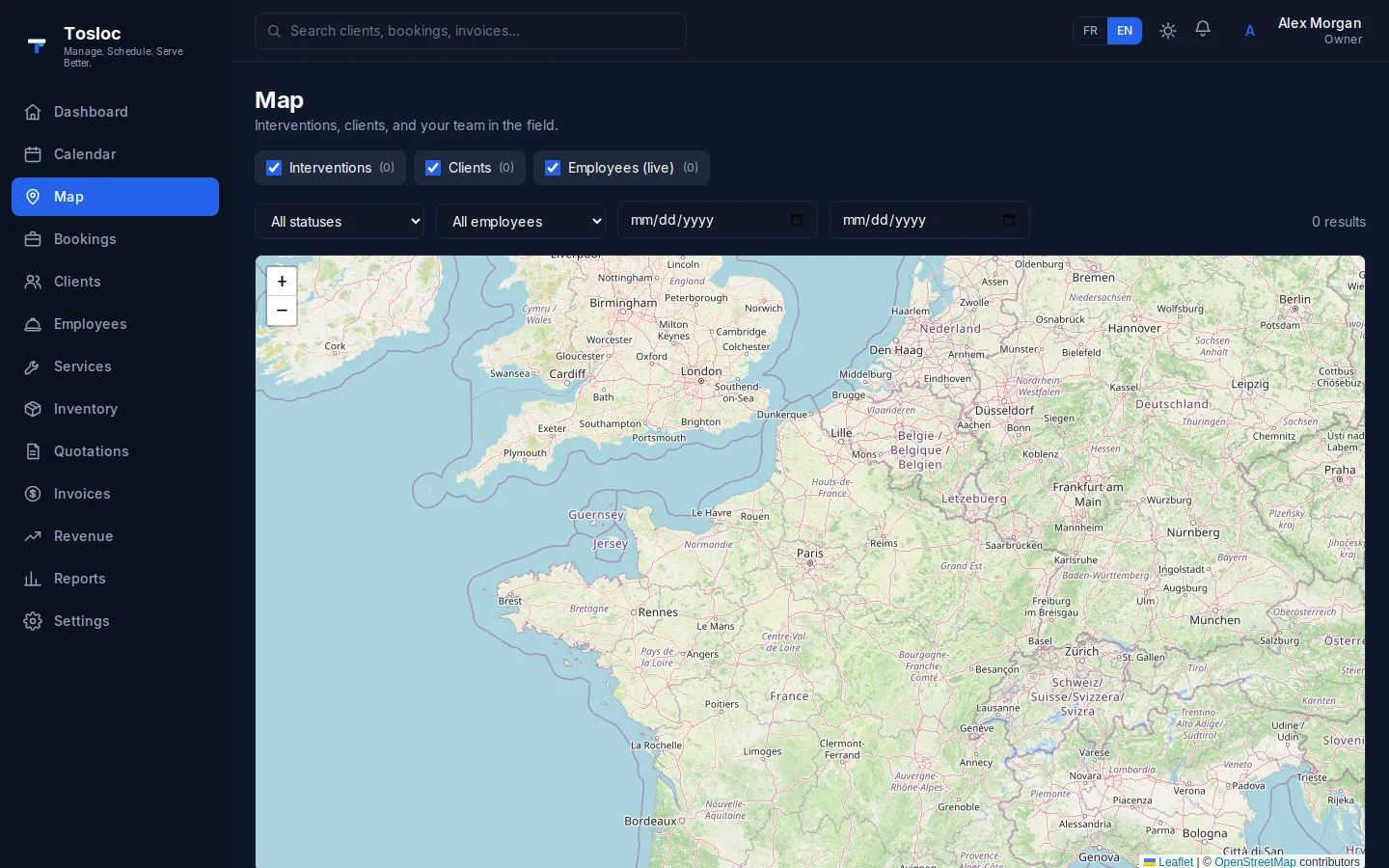Image resolution: width=1389 pixels, height=868 pixels.
Task: Uncheck the Clients layer checkbox
Action: (433, 168)
